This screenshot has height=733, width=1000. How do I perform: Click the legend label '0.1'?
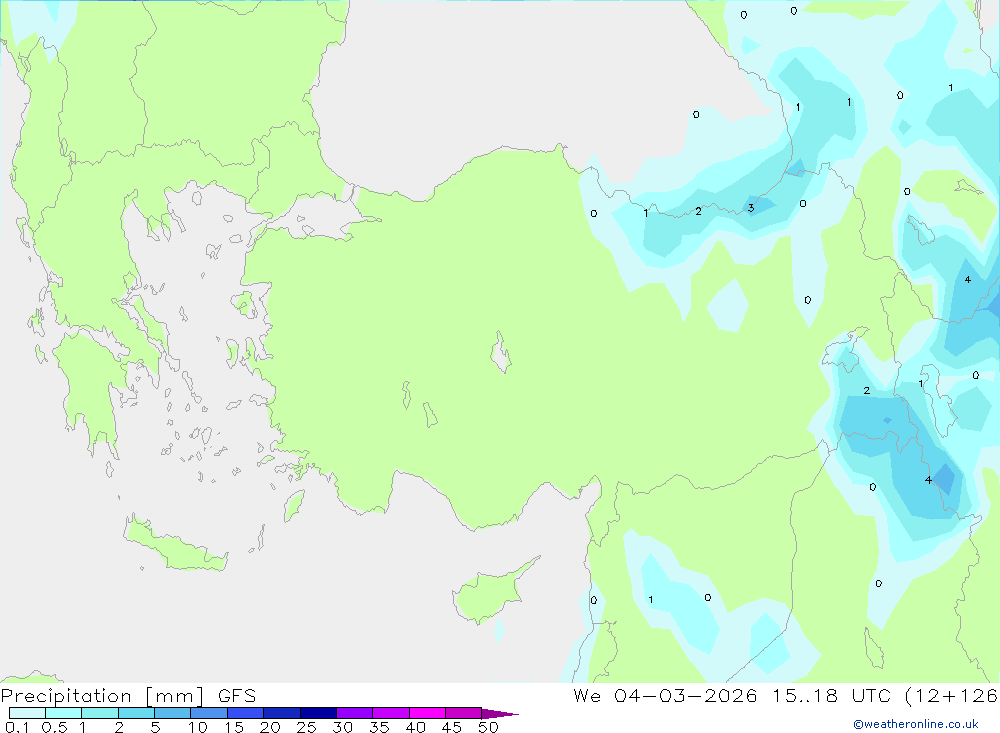pyautogui.click(x=17, y=727)
